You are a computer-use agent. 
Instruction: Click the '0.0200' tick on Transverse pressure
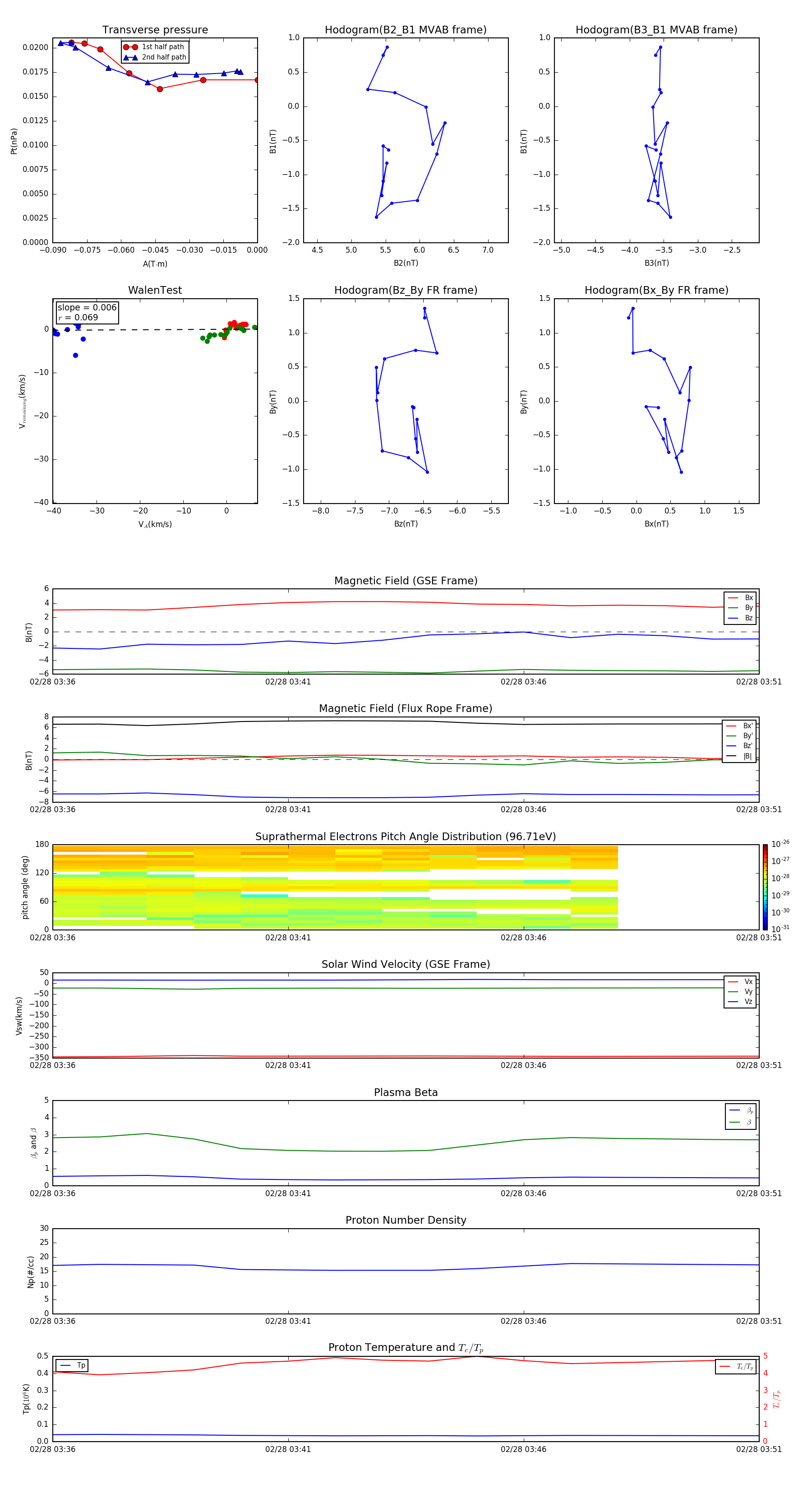[35, 47]
